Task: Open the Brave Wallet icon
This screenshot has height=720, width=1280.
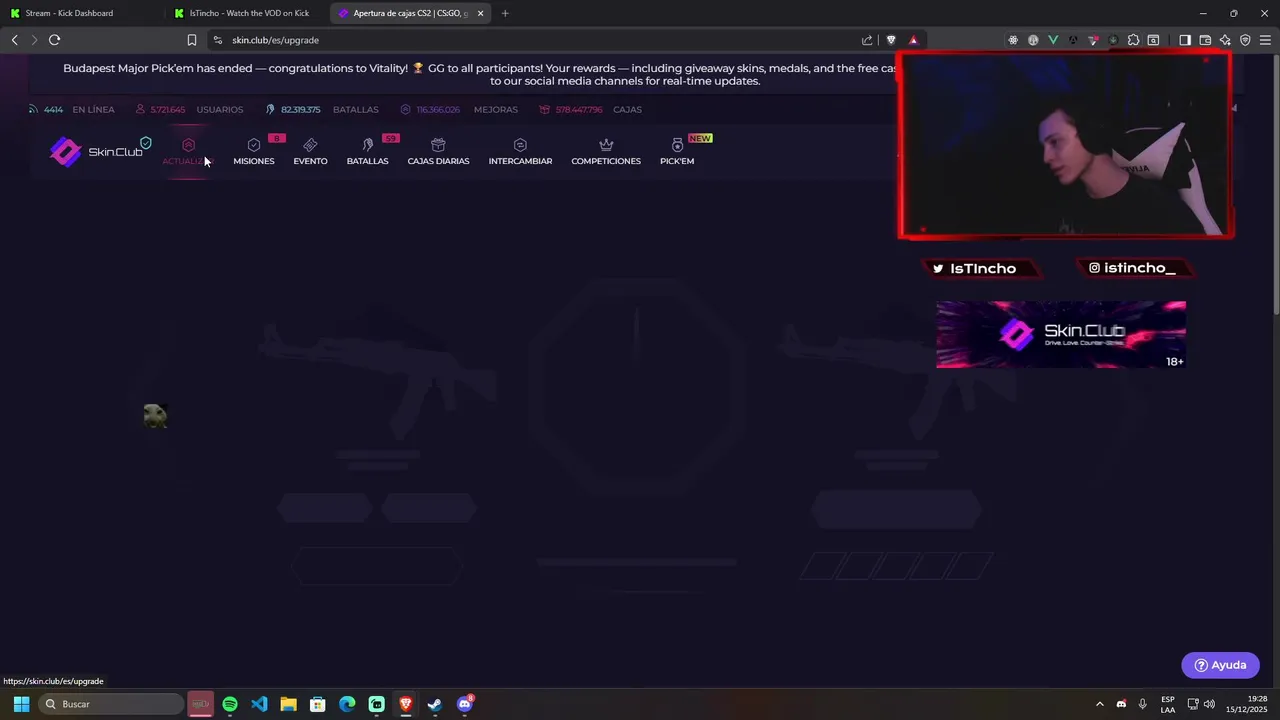Action: [1205, 40]
